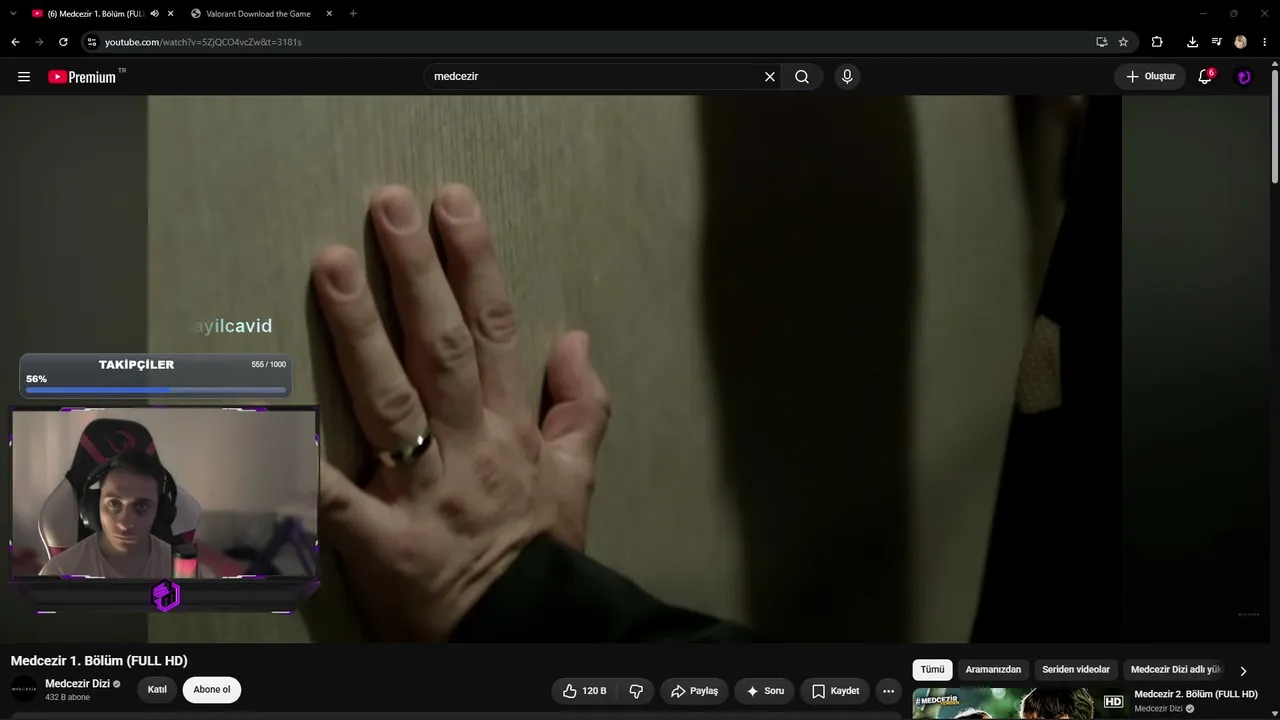
Task: Mute the Medcezir tab audio
Action: click(154, 14)
